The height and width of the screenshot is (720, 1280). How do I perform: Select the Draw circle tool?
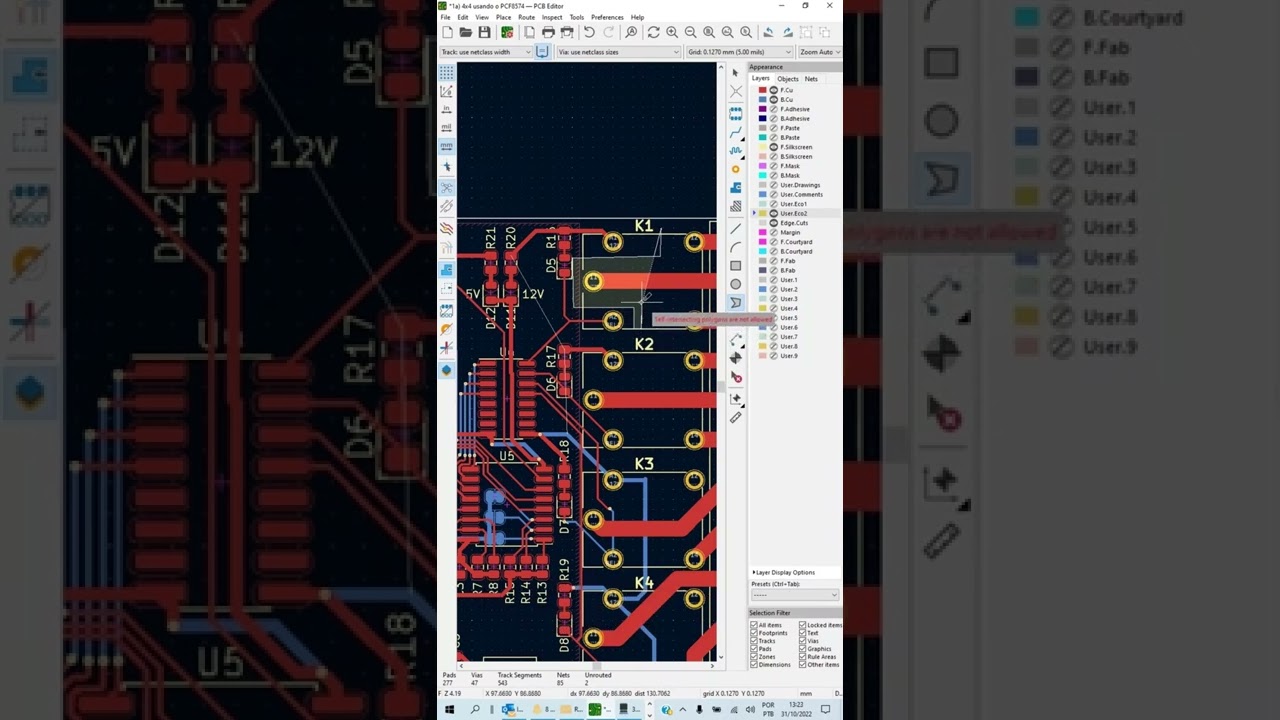(x=736, y=284)
